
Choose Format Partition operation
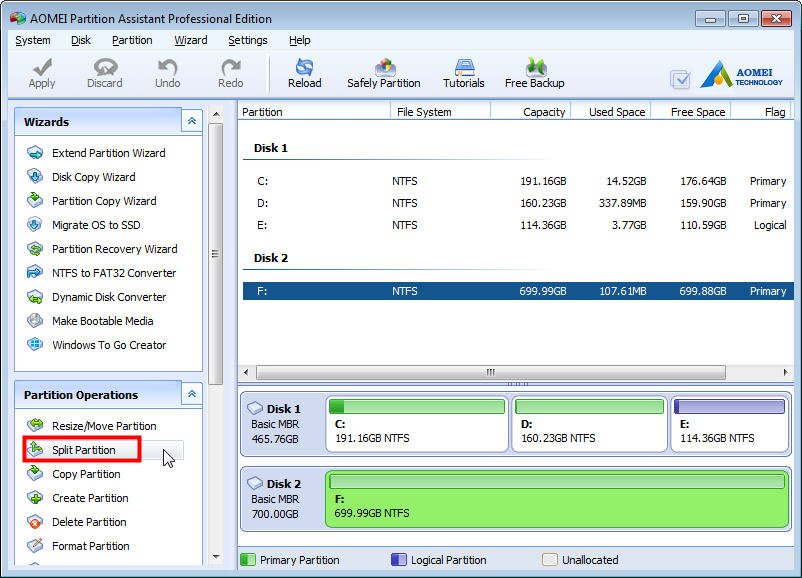[91, 546]
